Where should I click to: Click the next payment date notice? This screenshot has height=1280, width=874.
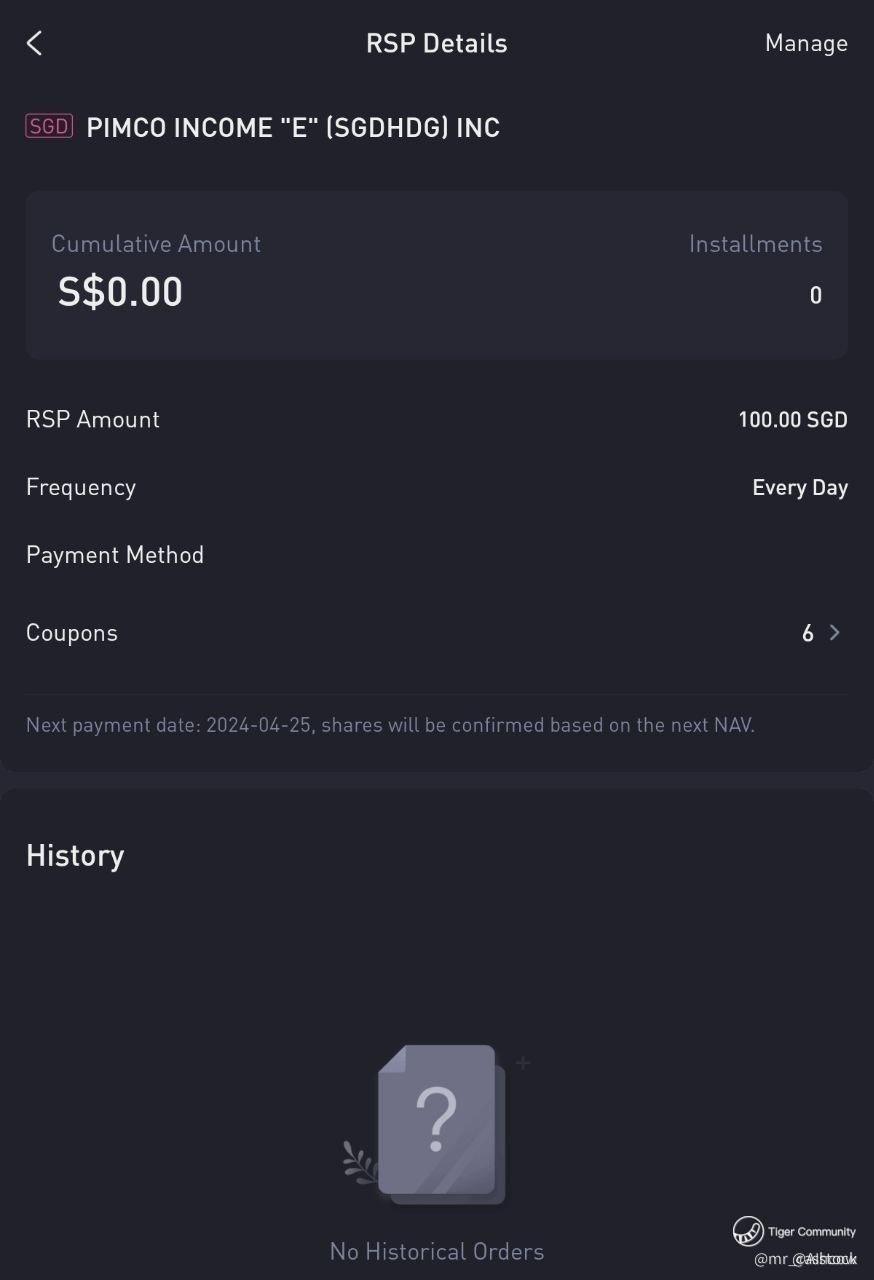[x=390, y=725]
